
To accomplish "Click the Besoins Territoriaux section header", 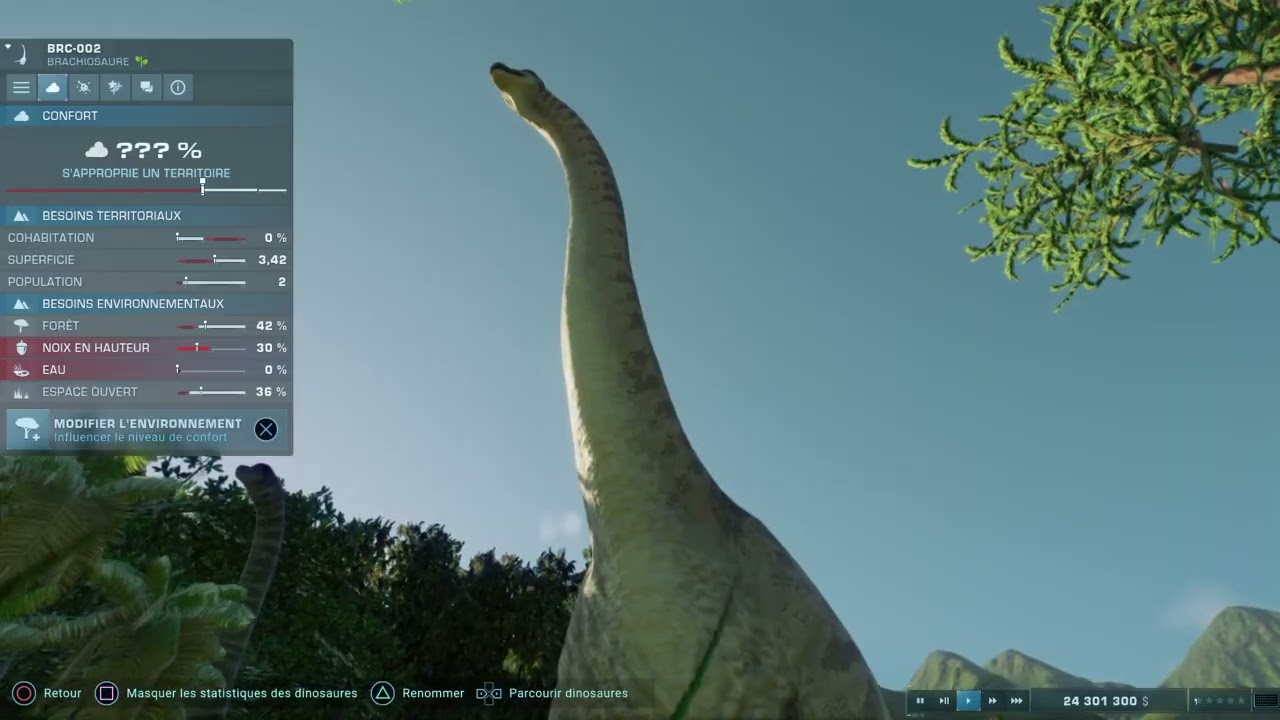I will 146,216.
